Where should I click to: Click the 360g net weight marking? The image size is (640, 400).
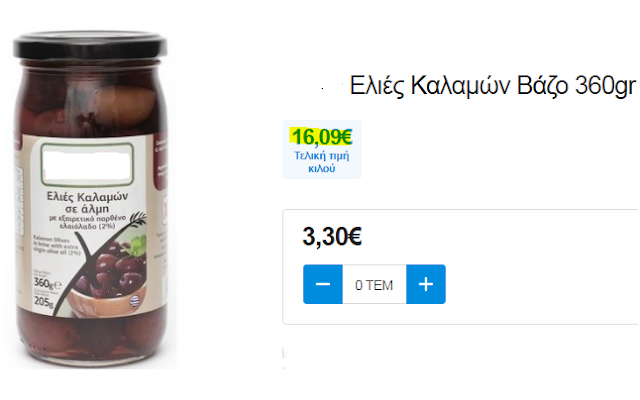coord(46,283)
